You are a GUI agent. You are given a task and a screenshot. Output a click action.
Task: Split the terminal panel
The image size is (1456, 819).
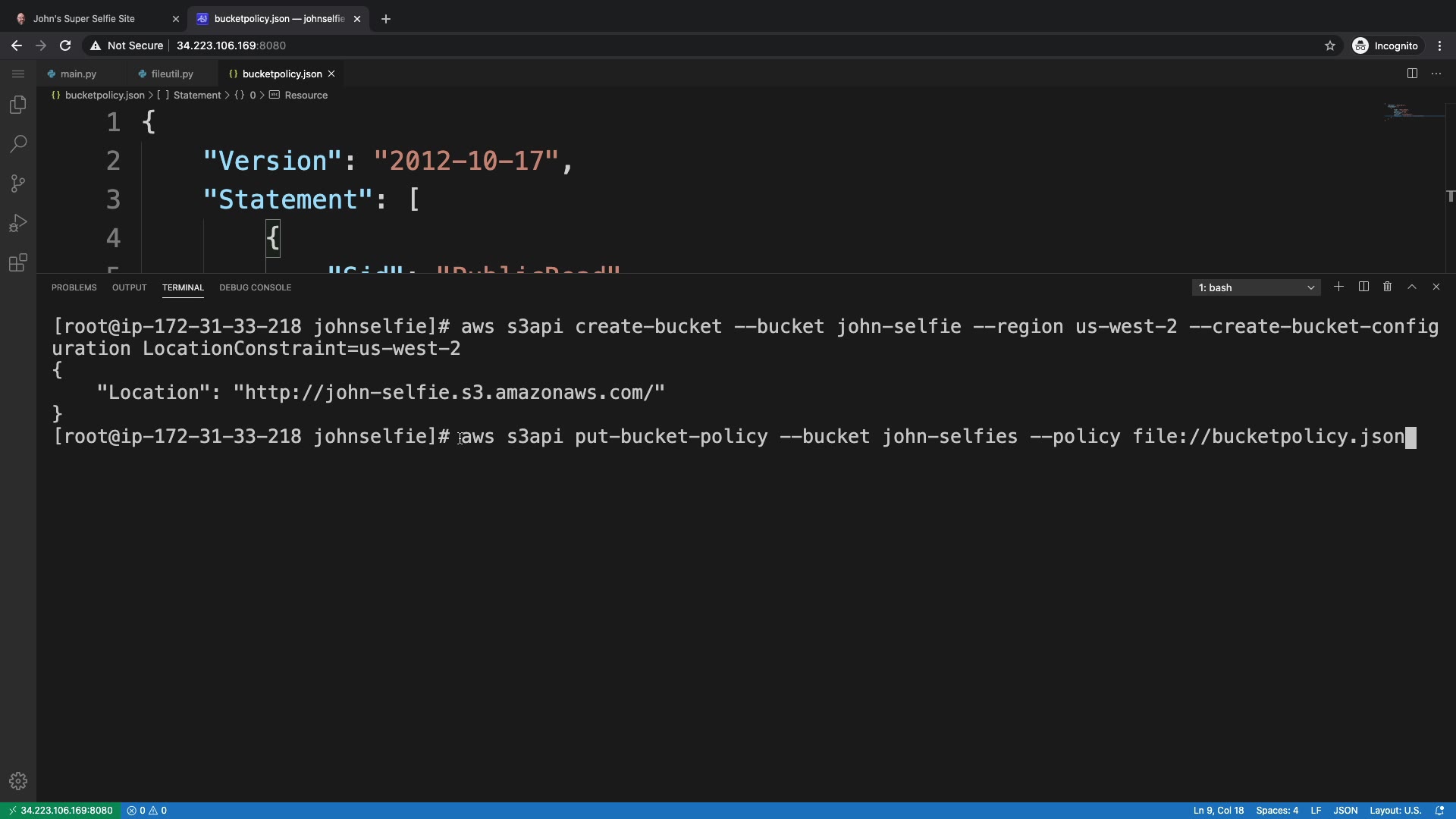click(1363, 287)
